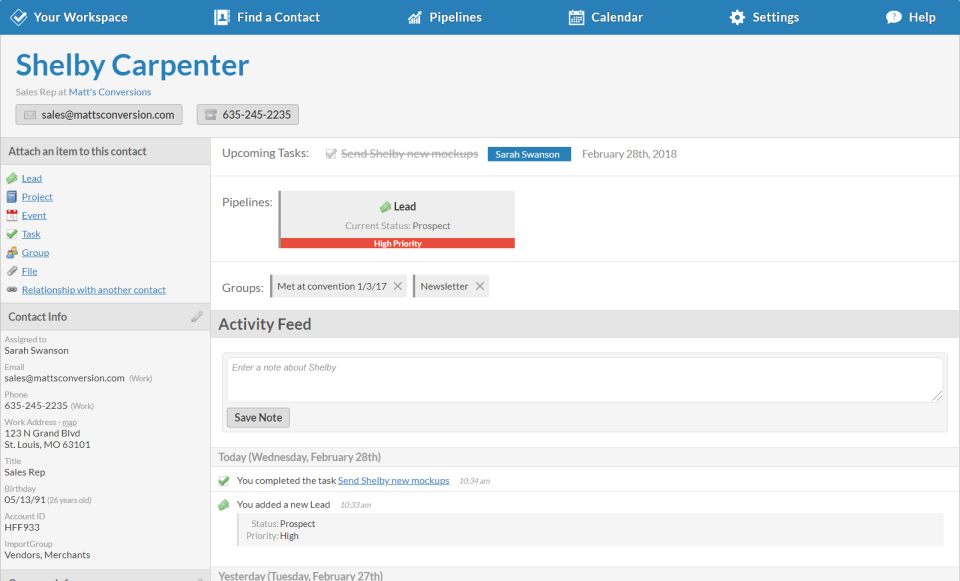960x581 pixels.
Task: Edit Contact Info with the pencil icon
Action: pyautogui.click(x=197, y=317)
